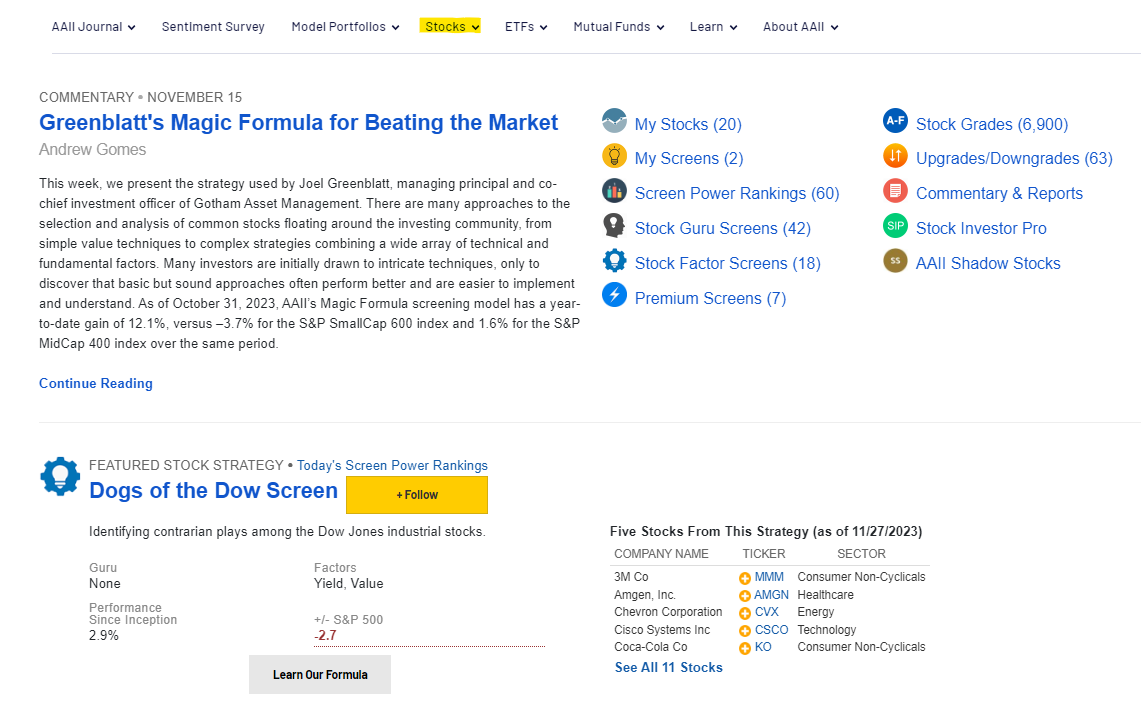Expand the Mutual Funds menu
Screen dimensions: 1141x715
[x=619, y=27]
